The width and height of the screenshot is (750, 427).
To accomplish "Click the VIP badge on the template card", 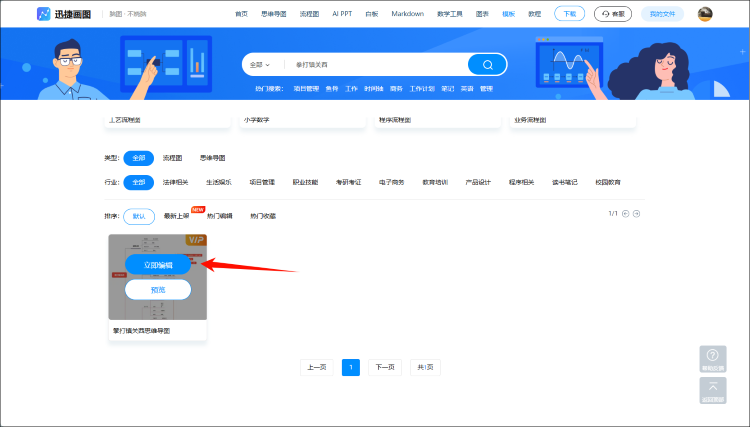I will click(x=196, y=240).
